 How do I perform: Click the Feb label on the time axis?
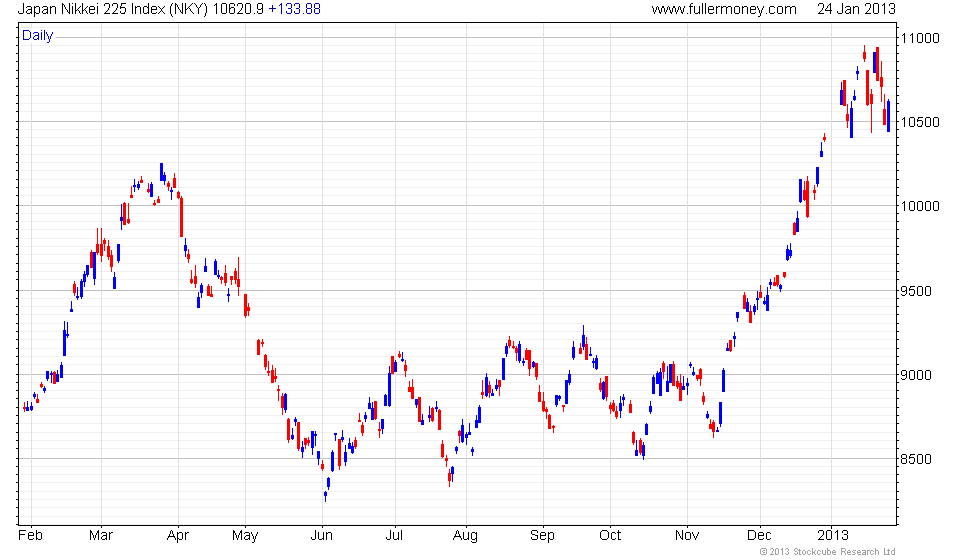30,536
